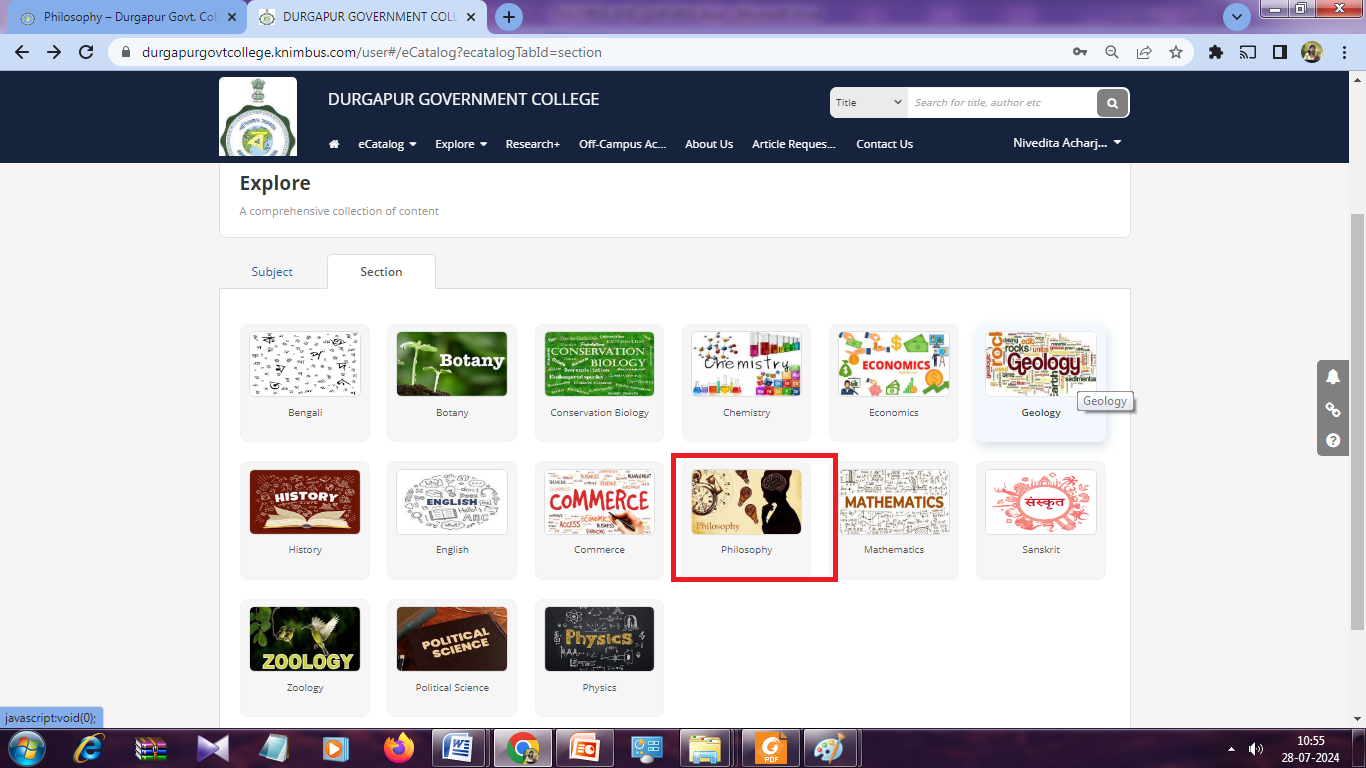This screenshot has width=1366, height=768.
Task: Open the Explore dropdown menu
Action: point(461,144)
